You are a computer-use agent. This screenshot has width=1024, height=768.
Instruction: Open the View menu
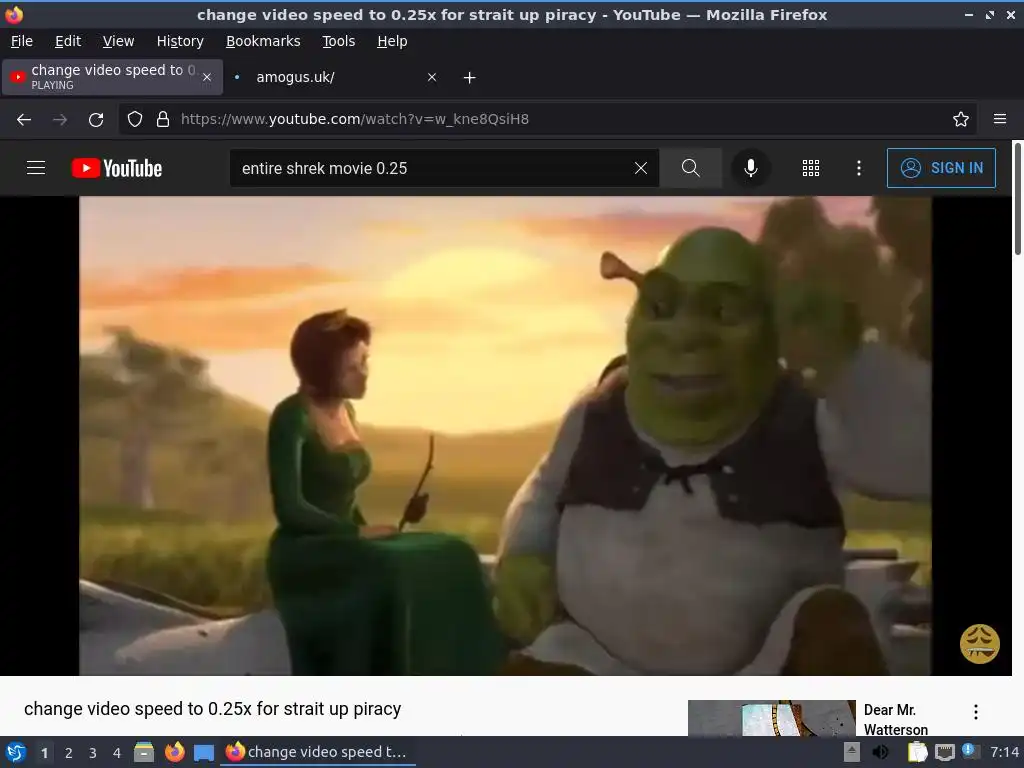[118, 41]
